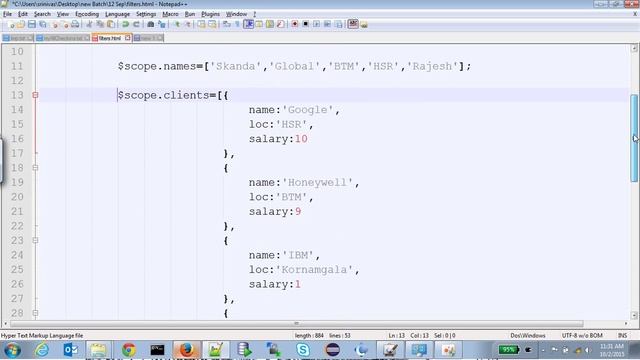Image resolution: width=640 pixels, height=360 pixels.
Task: Click the macro Playback icon
Action: (316, 24)
